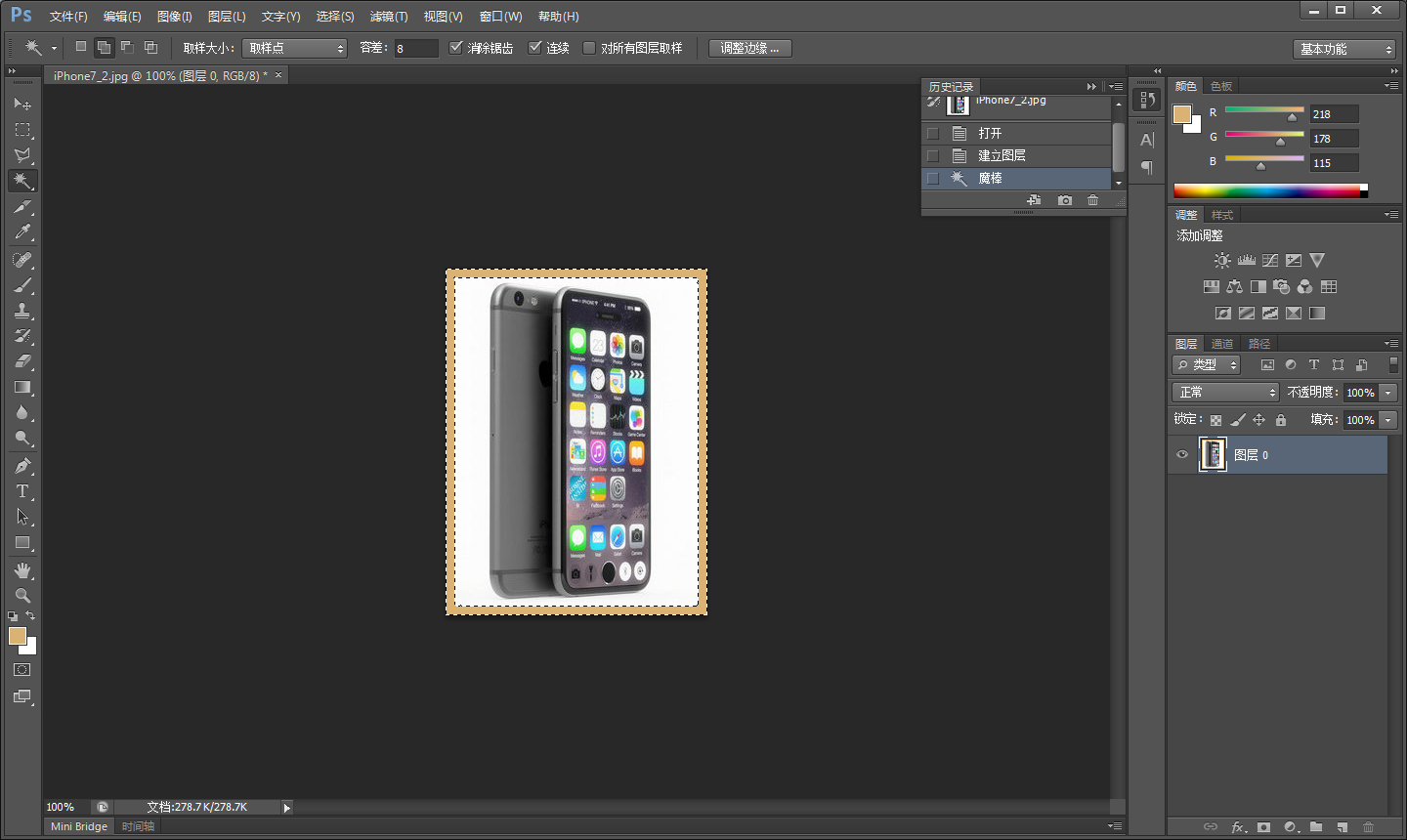Create a new layer in Layers panel
This screenshot has width=1407, height=840.
coord(1343,826)
